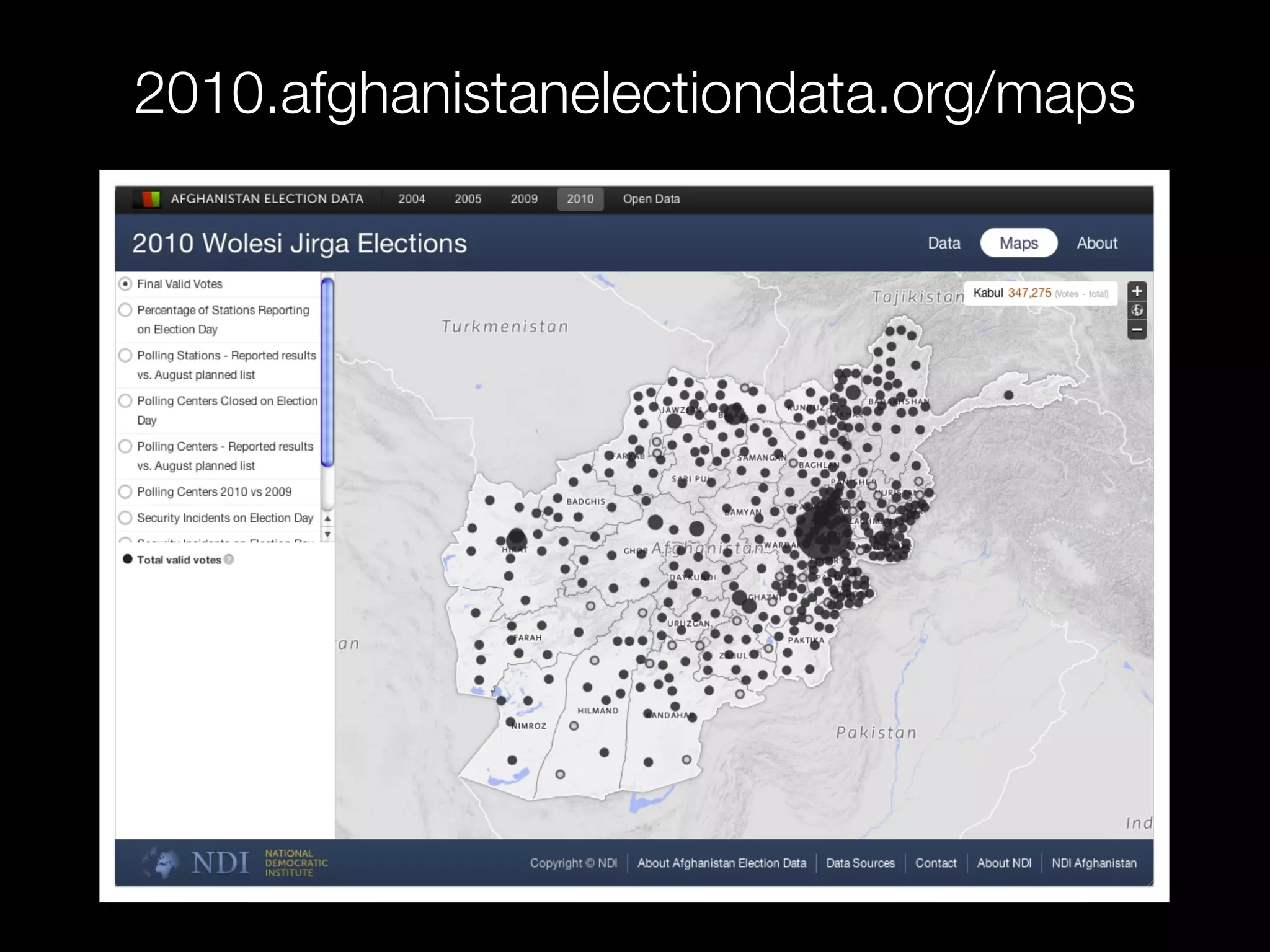Click the Copyright © NDI footer text
This screenshot has height=952, width=1270.
[574, 863]
